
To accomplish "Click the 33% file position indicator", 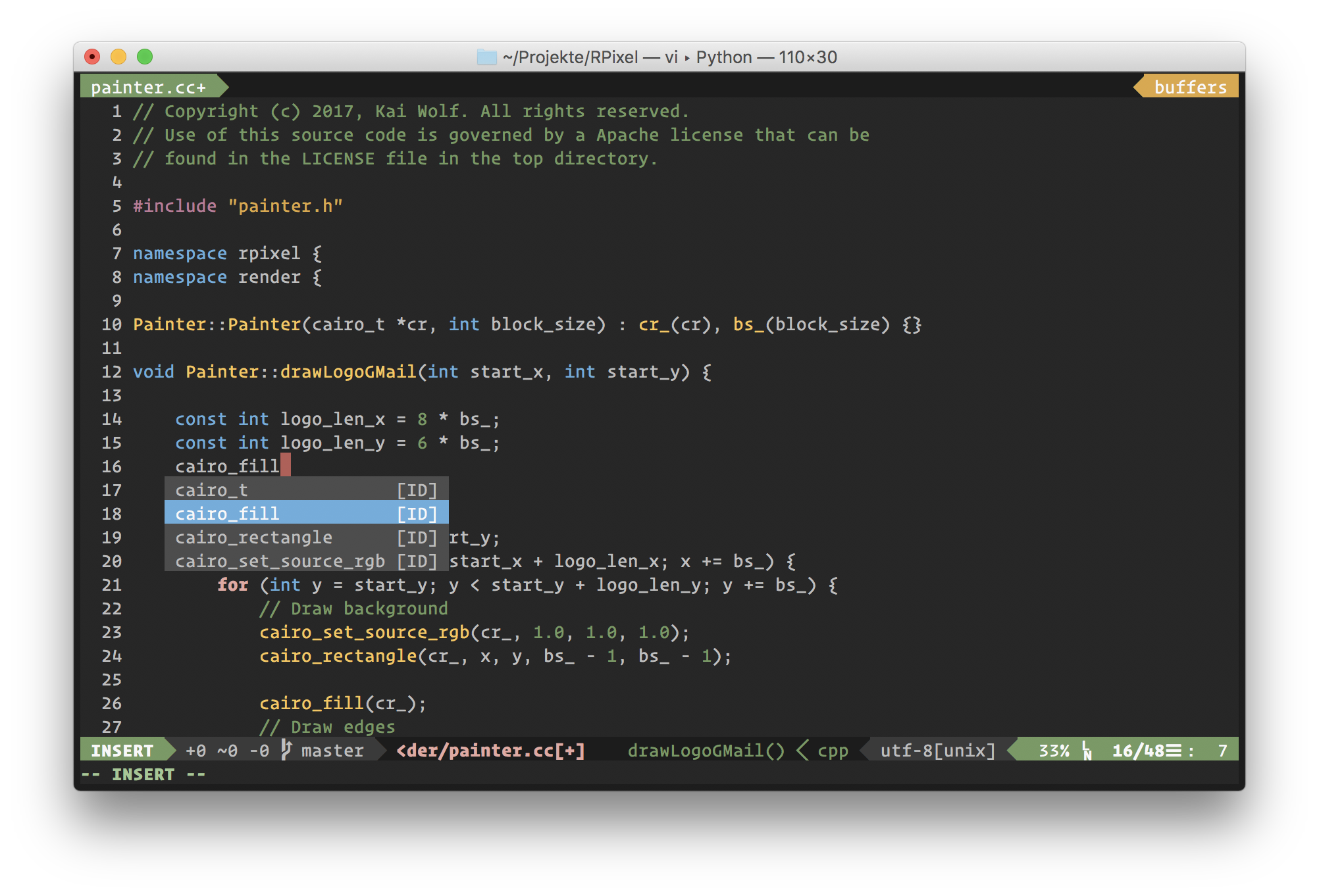I will coord(1054,751).
